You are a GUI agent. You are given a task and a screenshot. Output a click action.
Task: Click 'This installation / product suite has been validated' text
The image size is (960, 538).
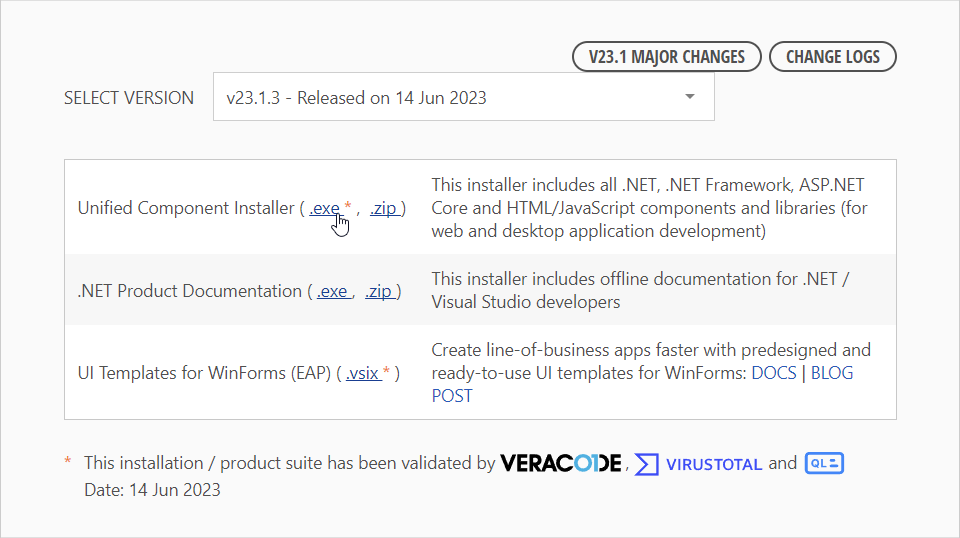[289, 463]
